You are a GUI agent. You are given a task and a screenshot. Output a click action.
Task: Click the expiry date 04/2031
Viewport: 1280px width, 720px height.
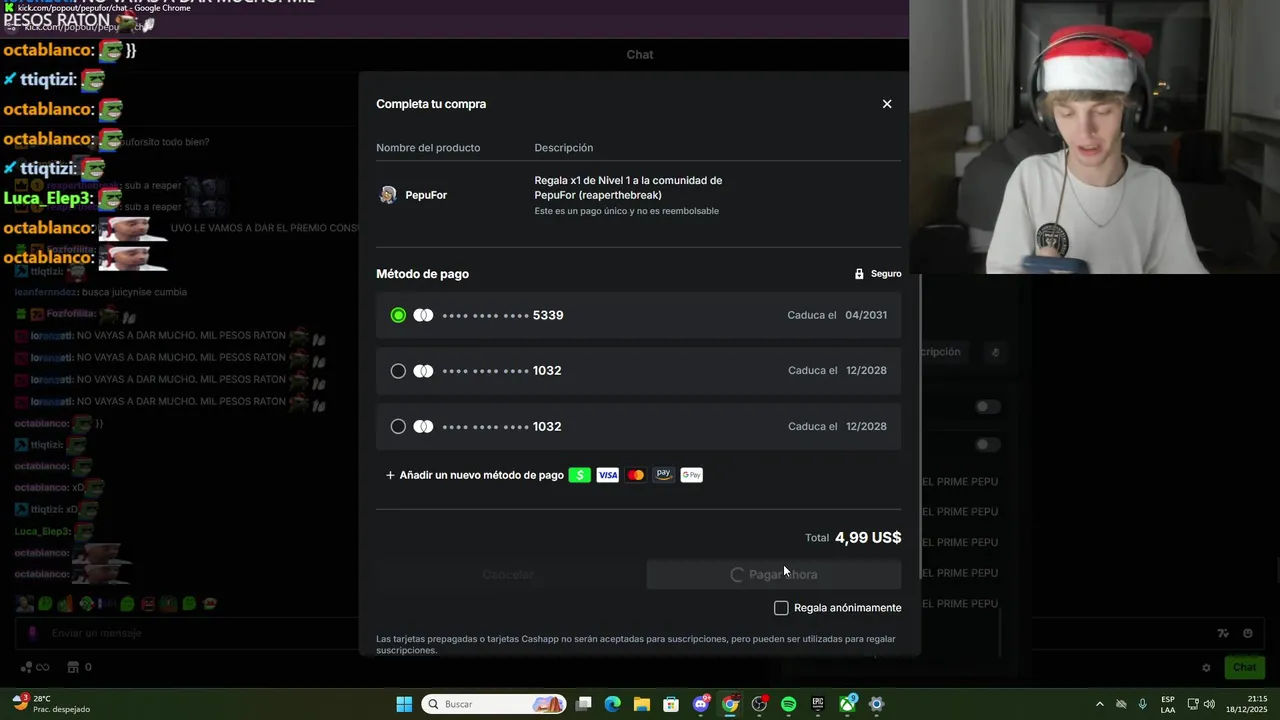point(866,315)
